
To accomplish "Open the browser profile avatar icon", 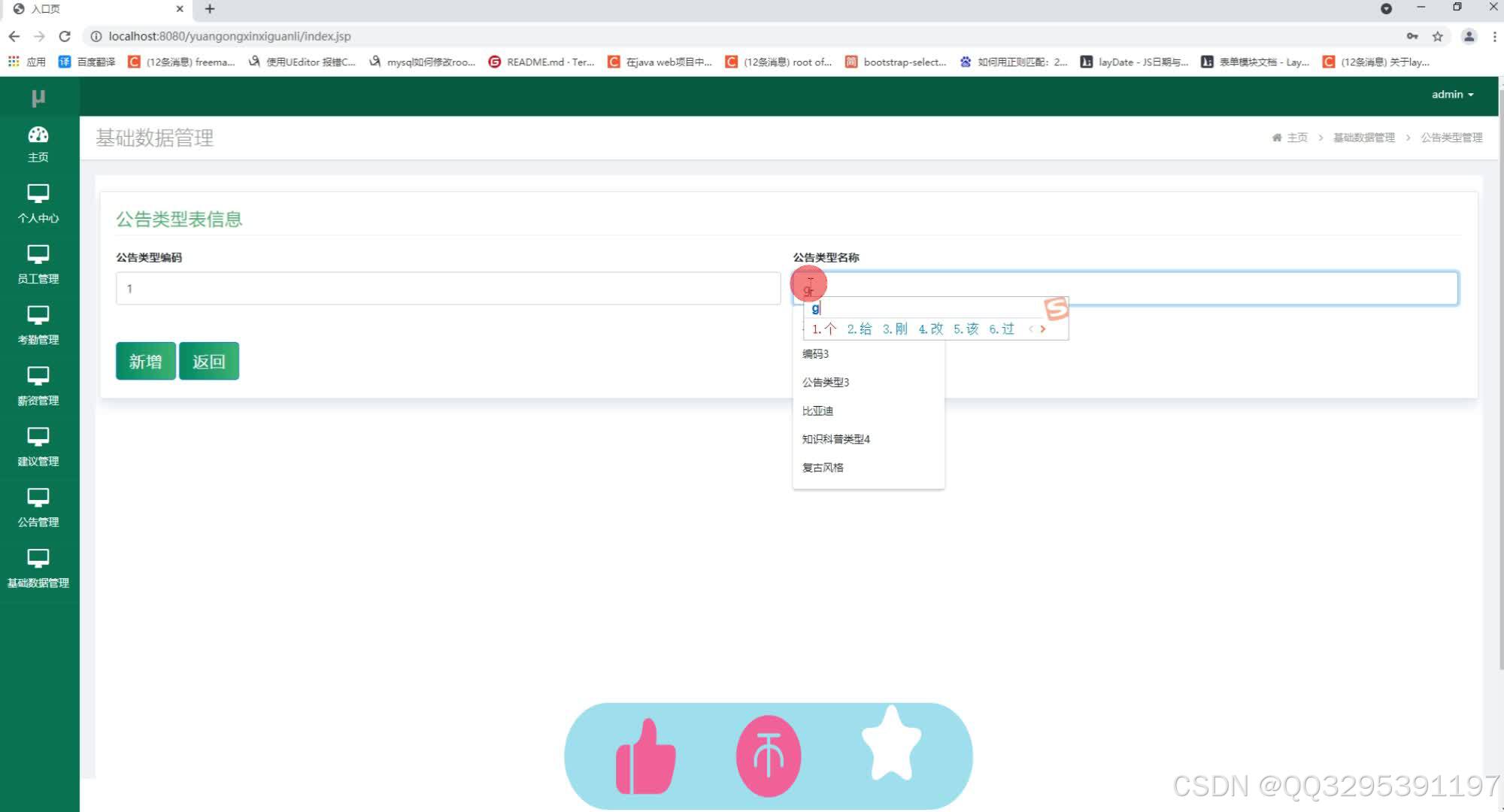I will coord(1469,36).
